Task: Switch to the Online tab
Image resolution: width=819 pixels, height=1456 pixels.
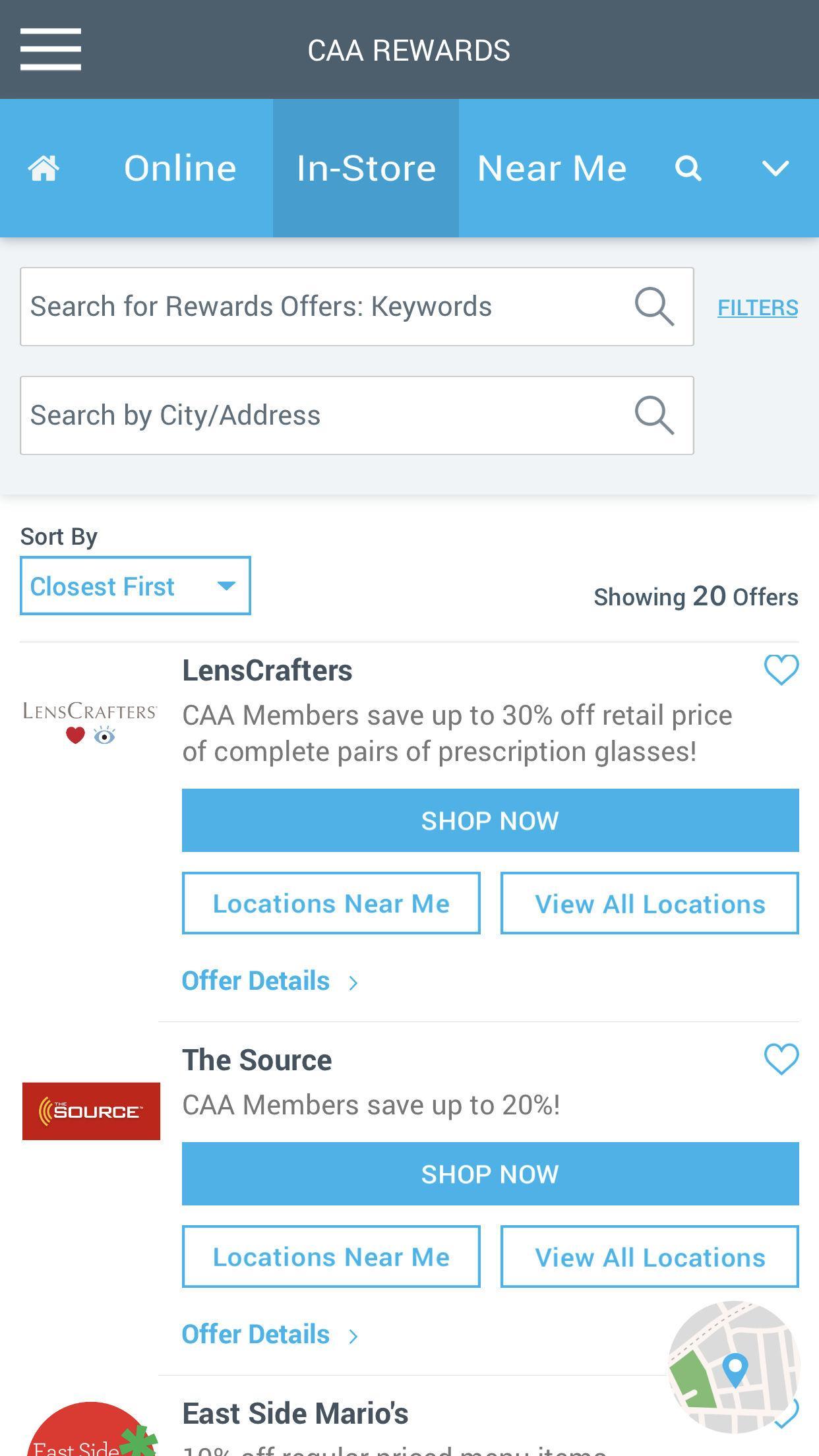Action: coord(180,168)
